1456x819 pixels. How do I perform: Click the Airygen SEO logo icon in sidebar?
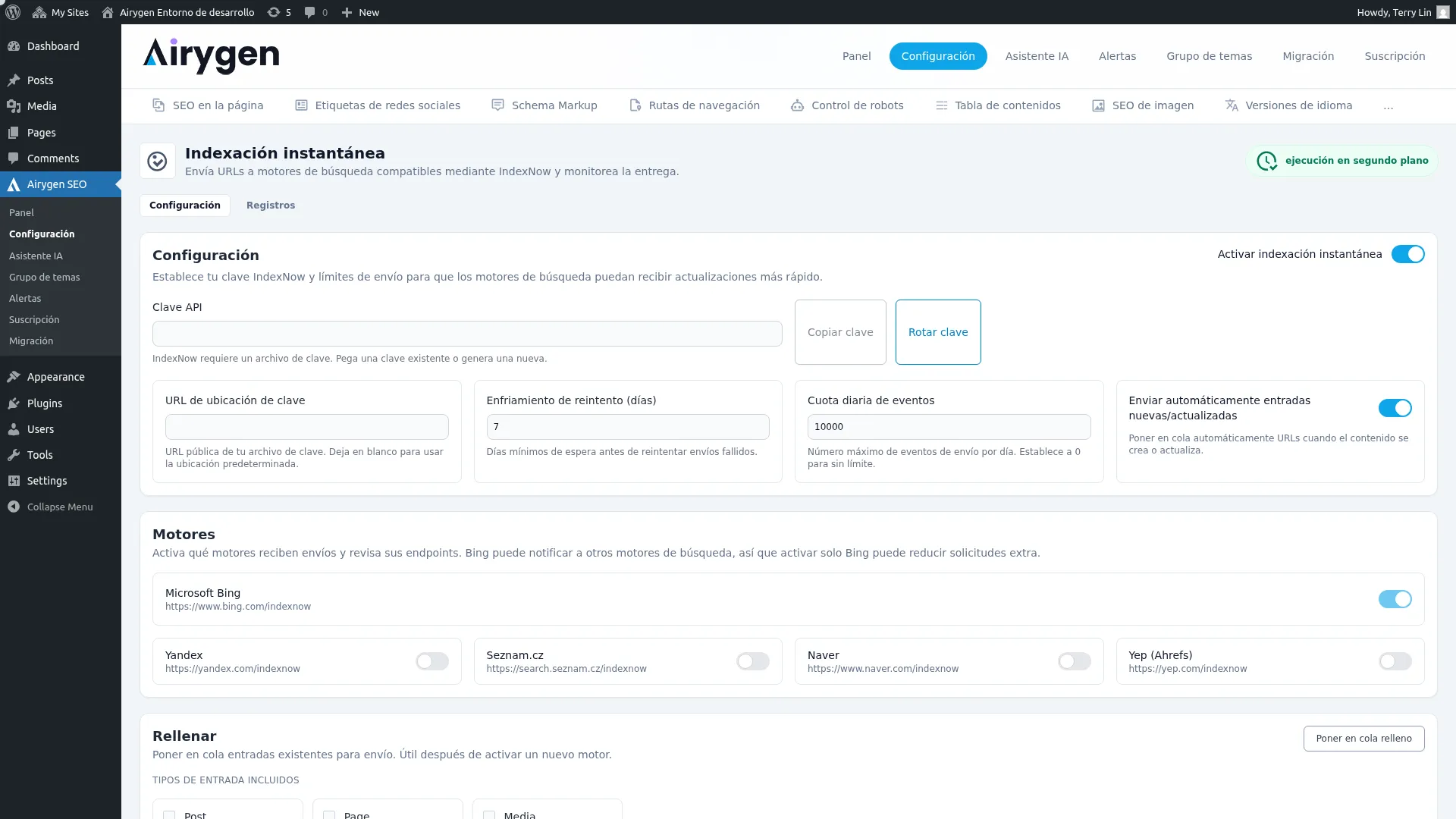coord(14,184)
